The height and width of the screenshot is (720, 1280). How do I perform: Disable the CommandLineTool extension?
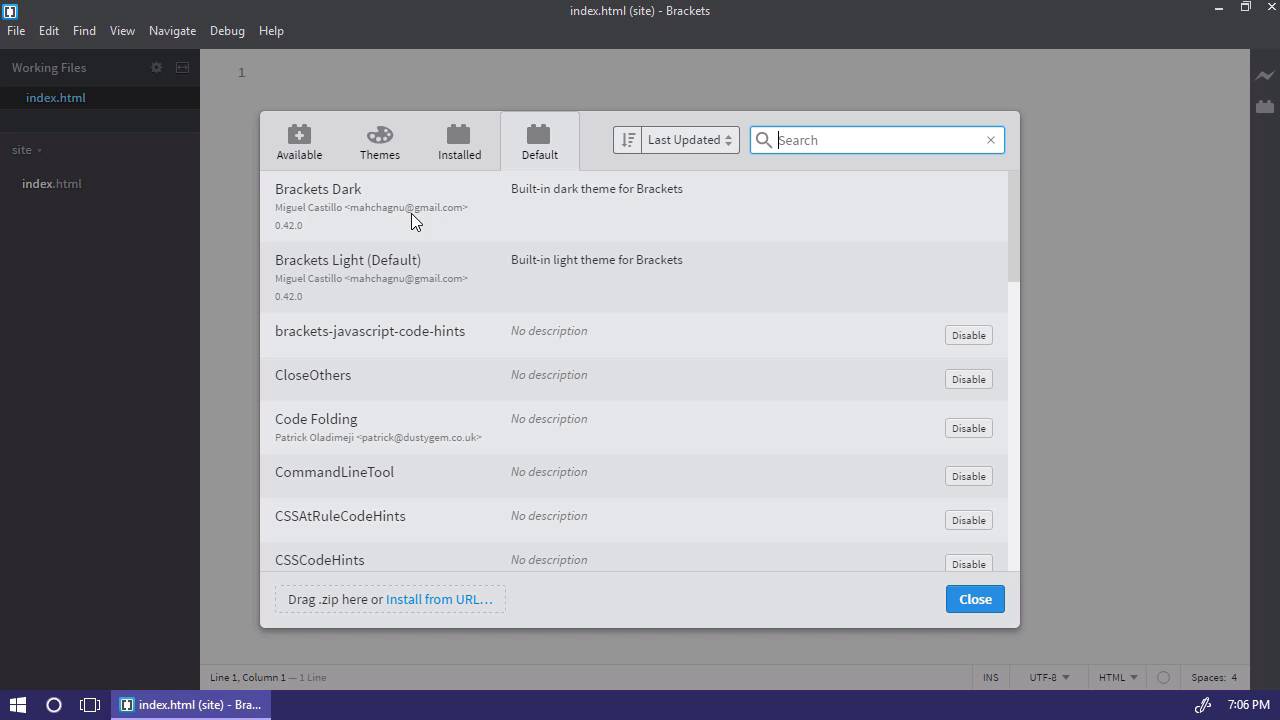tap(968, 476)
